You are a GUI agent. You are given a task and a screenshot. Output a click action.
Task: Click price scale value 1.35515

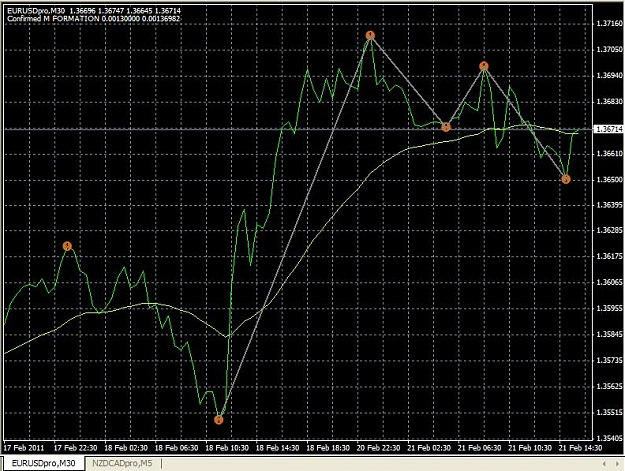pyautogui.click(x=610, y=412)
